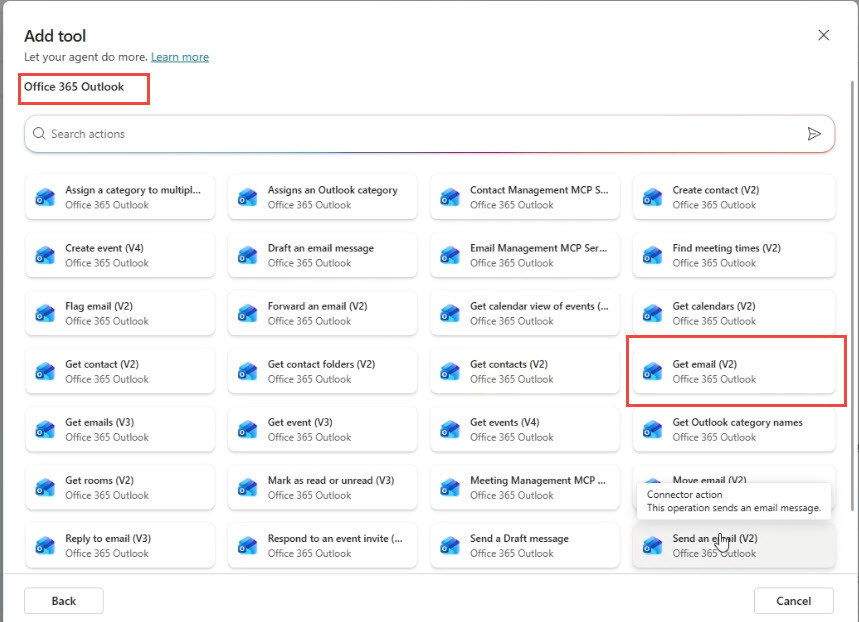Click the Outlook icon next to Create contact (V2)
859x622 pixels.
click(x=652, y=197)
